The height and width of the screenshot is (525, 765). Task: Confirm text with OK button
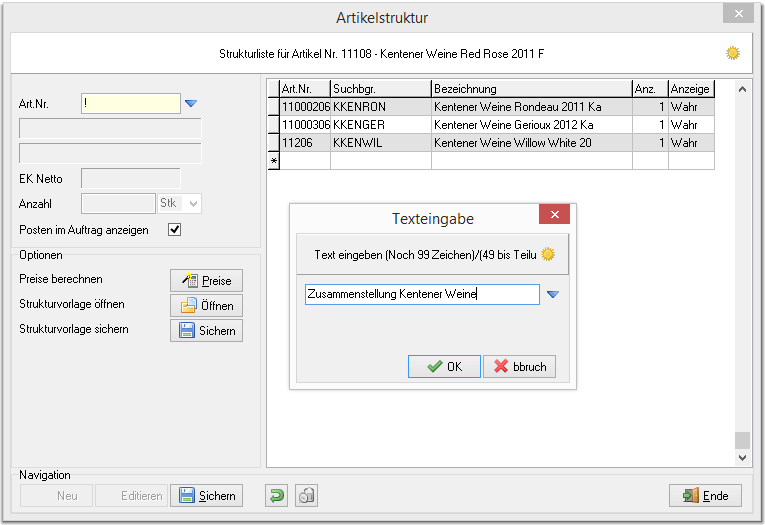(444, 366)
